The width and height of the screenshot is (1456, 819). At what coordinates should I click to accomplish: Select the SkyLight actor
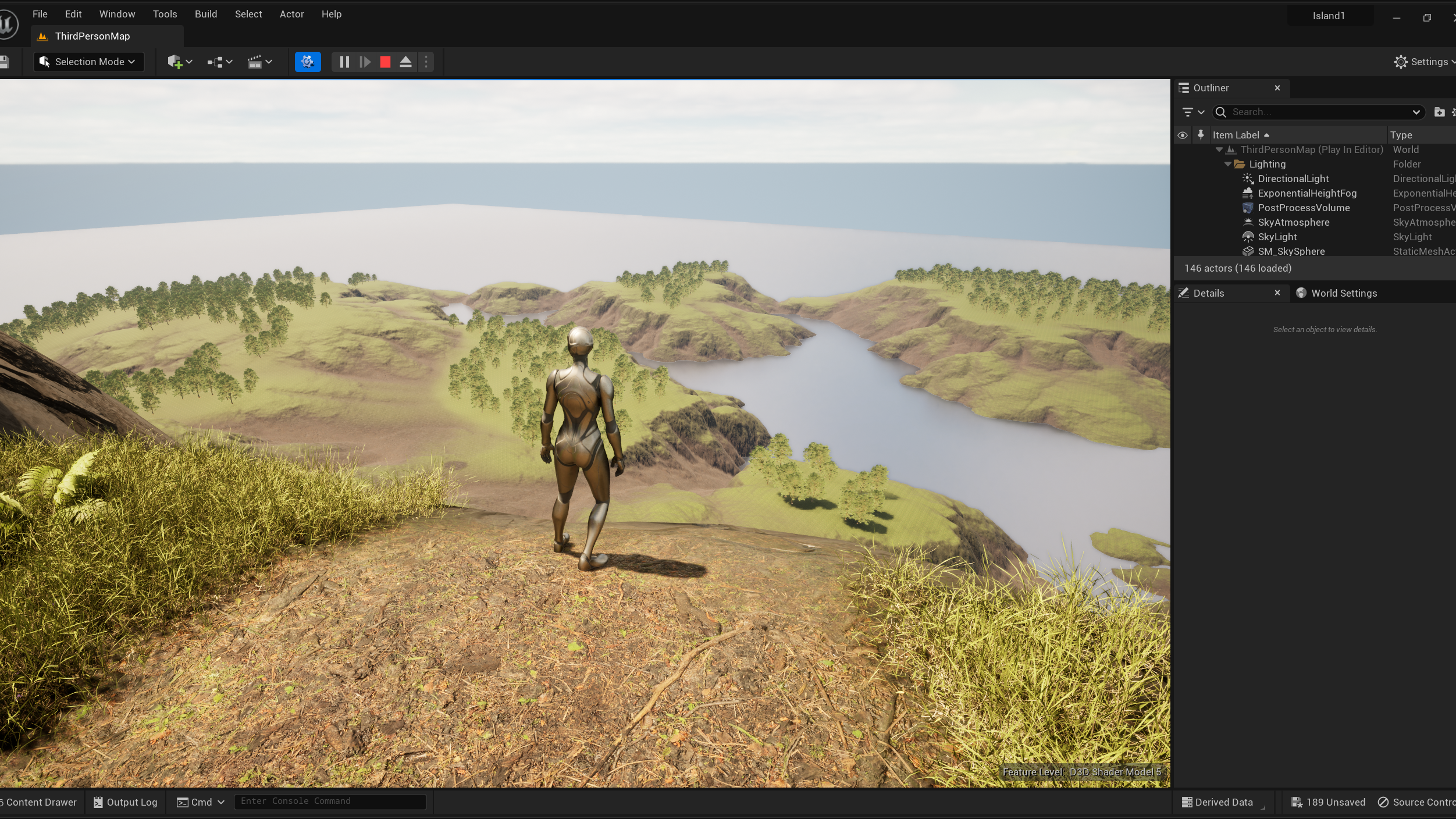[1277, 237]
